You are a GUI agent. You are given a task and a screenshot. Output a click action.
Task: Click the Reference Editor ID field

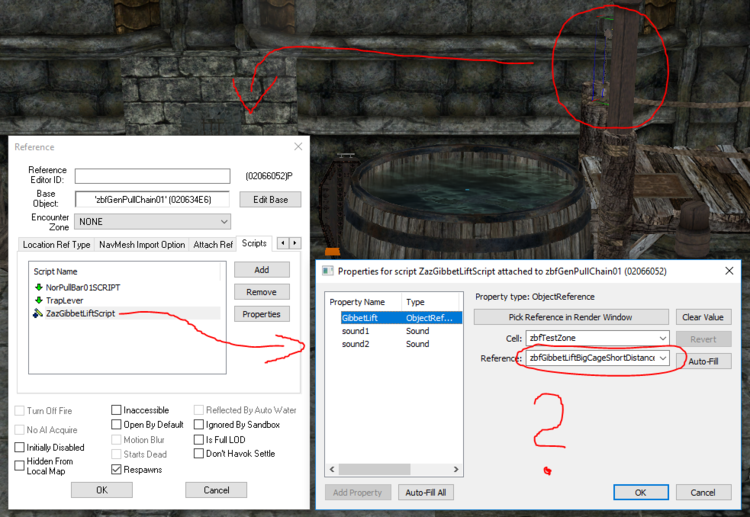click(x=153, y=176)
